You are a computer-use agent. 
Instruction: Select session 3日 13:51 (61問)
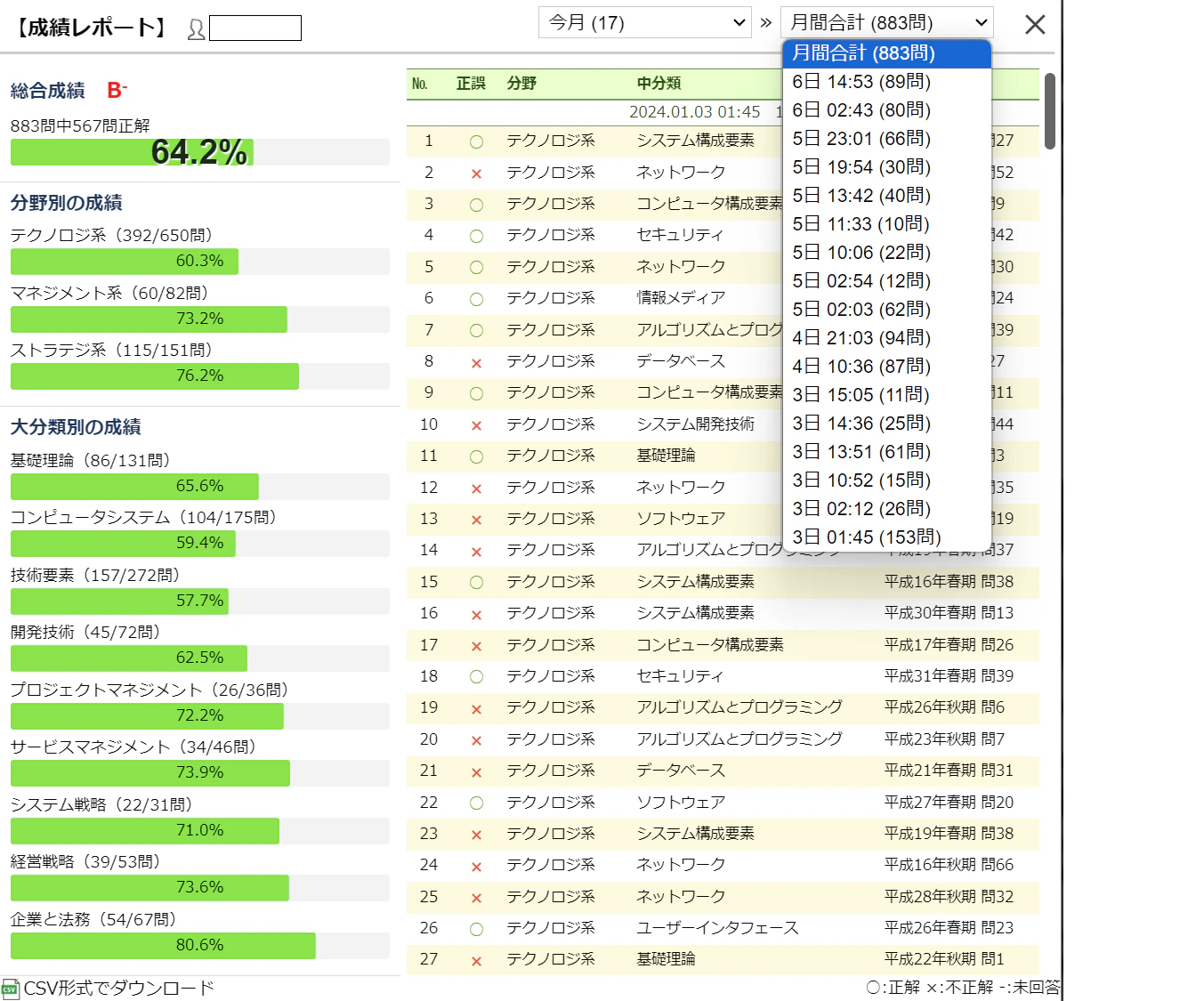coord(887,452)
